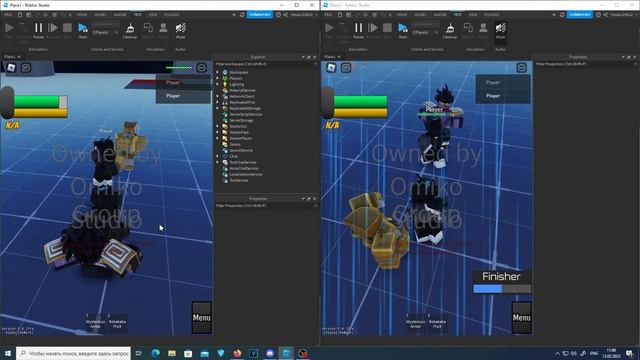640x360 pixels.
Task: Select Rokakaka Fruit hotbar slot in right viewport
Action: 437,322
